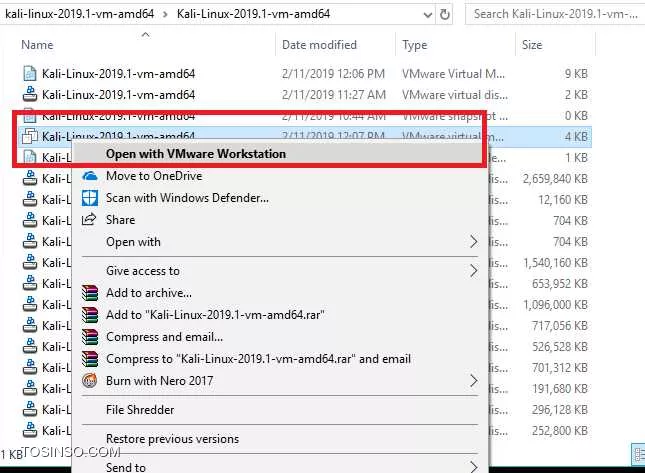Click the 252,800 KB size value
Image resolution: width=645 pixels, height=473 pixels.
coord(560,430)
